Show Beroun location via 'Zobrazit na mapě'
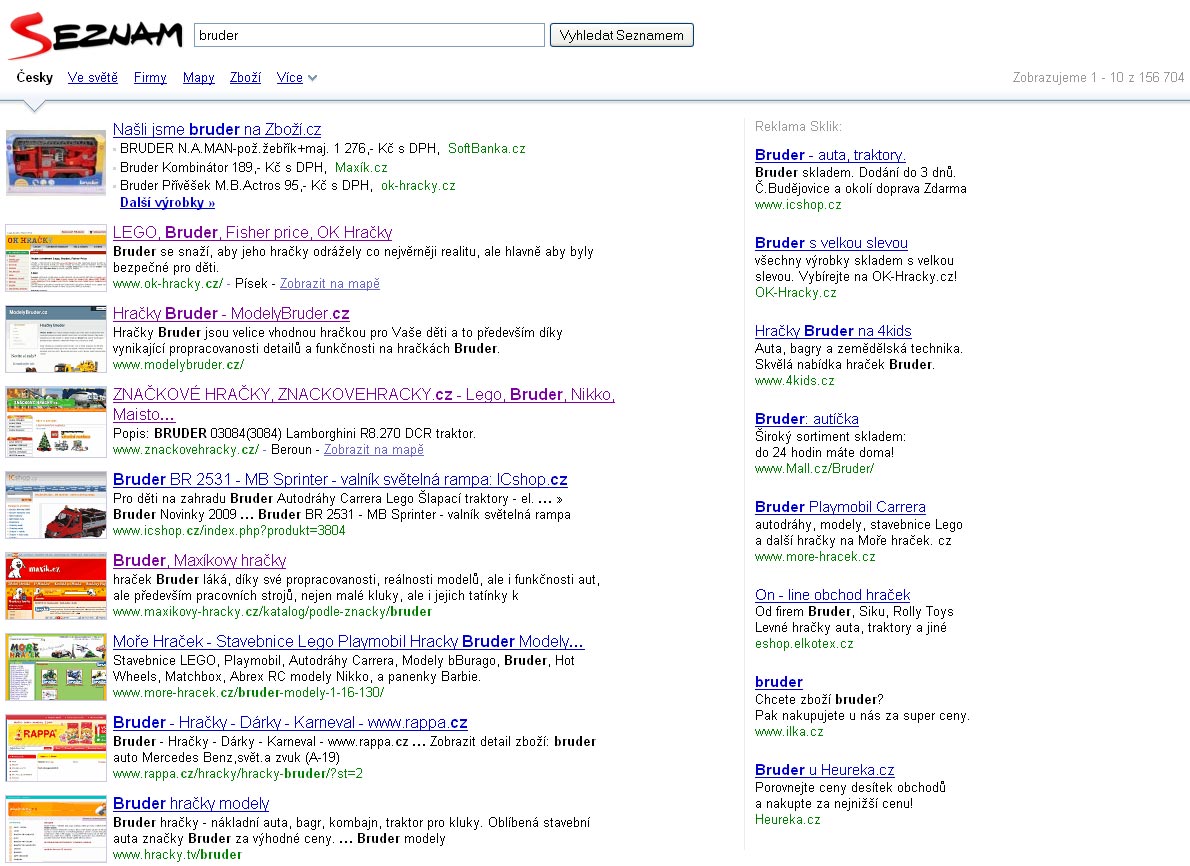This screenshot has width=1190, height=866. 374,450
